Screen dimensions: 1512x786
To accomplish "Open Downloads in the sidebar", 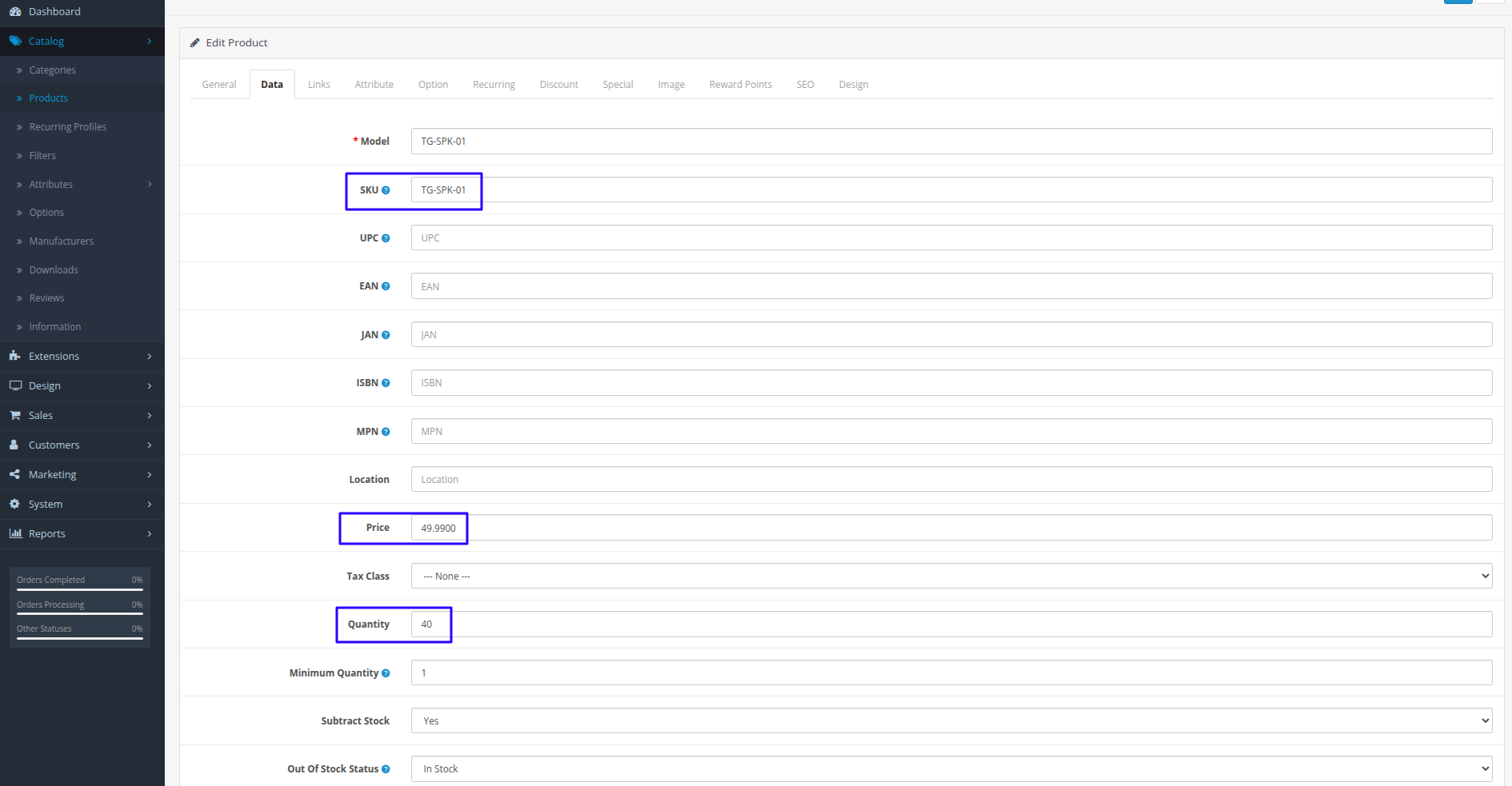I will pyautogui.click(x=54, y=270).
